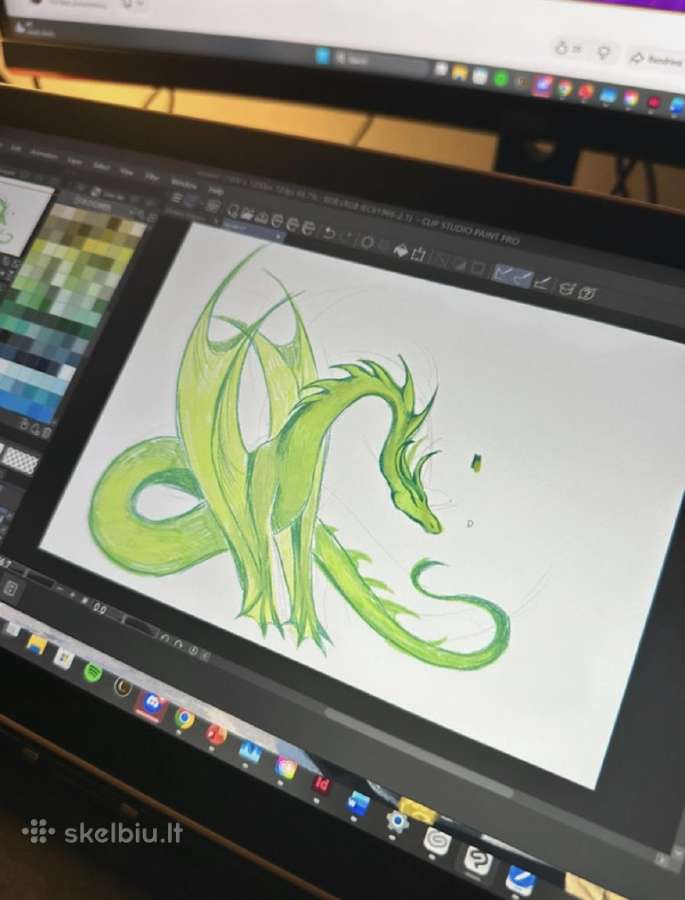Image resolution: width=685 pixels, height=900 pixels.
Task: Click Windows Start button on upper monitor
Action: click(322, 56)
